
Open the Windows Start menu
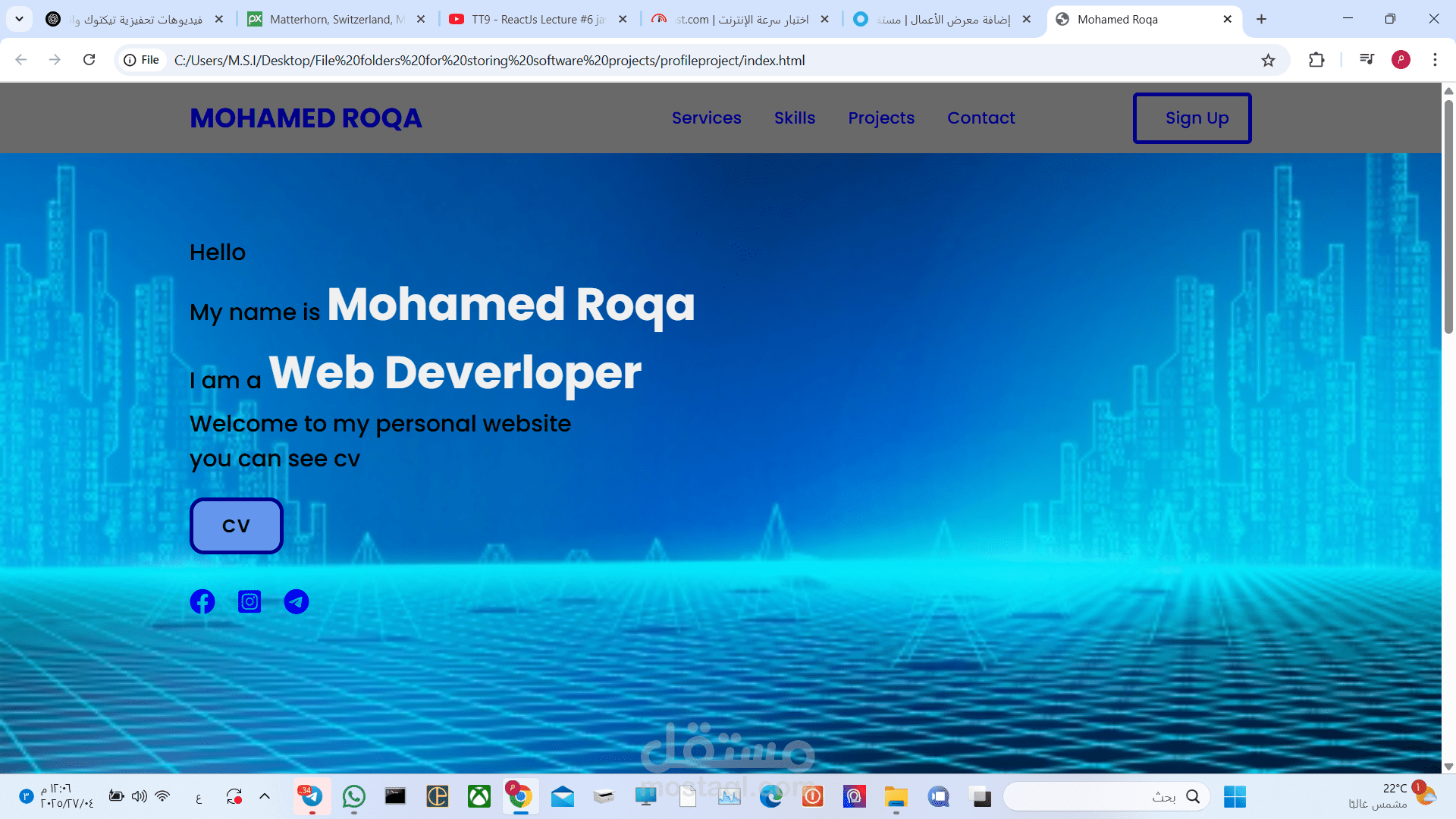(1235, 796)
